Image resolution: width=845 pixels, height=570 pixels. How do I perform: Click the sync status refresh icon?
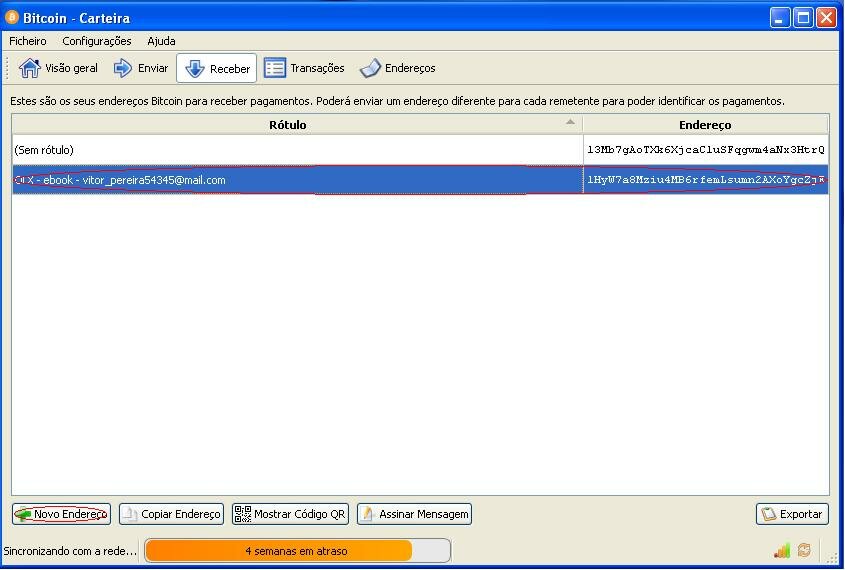804,550
